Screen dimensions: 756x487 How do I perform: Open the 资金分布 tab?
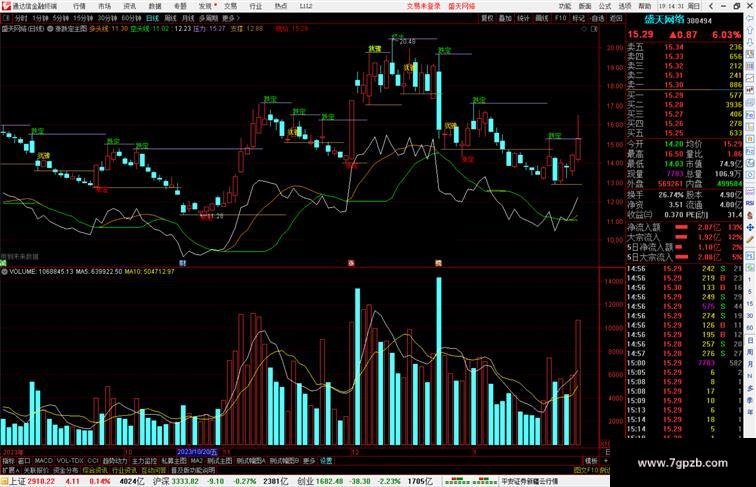pyautogui.click(x=65, y=470)
